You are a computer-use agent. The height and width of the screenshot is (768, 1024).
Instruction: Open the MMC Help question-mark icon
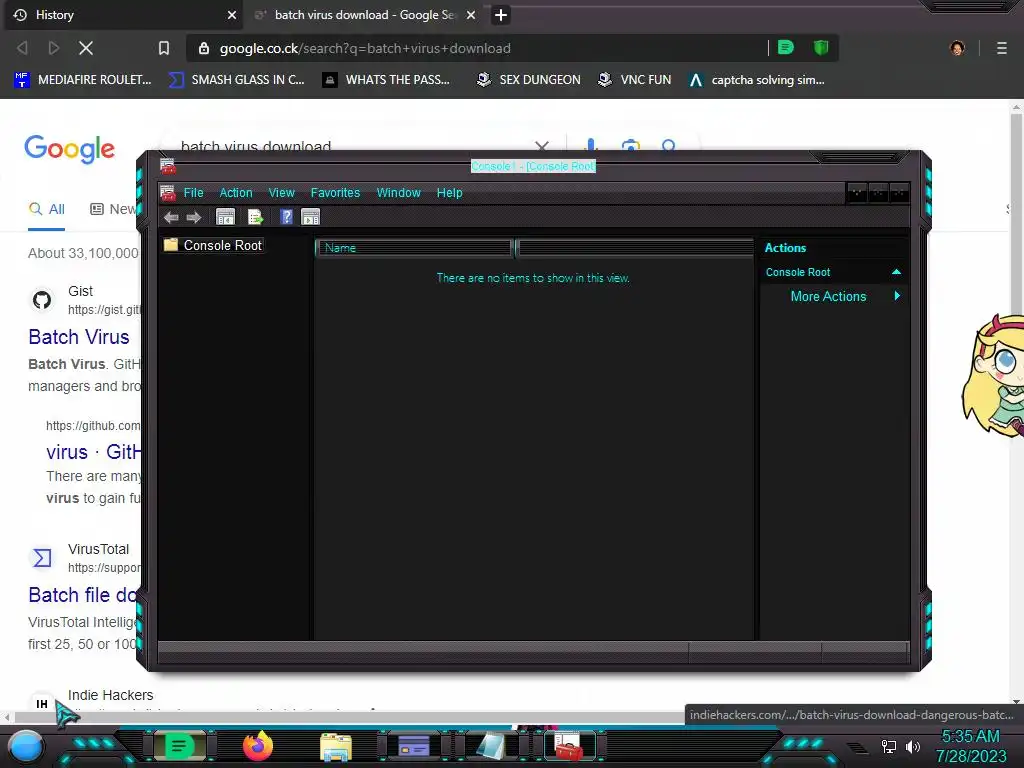pos(286,217)
